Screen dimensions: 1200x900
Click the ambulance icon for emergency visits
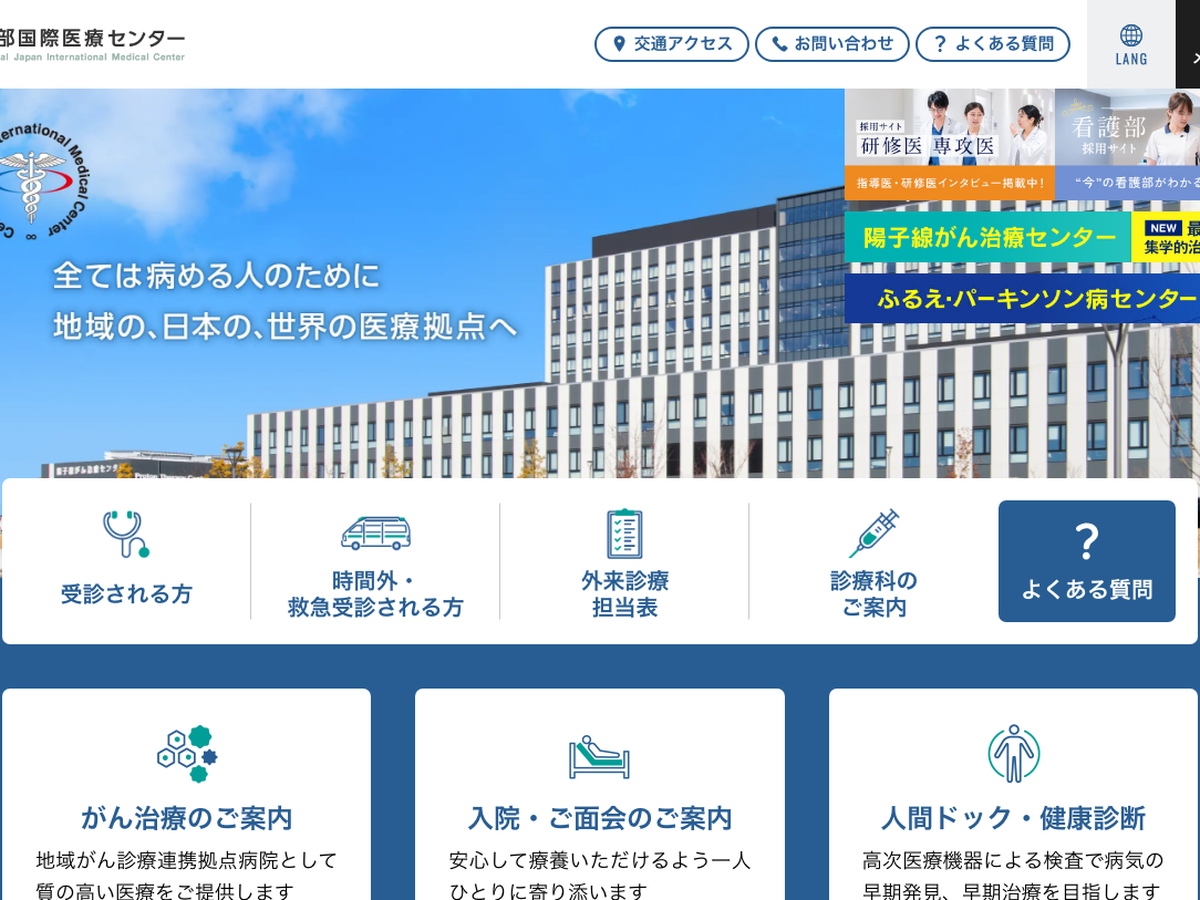[375, 533]
